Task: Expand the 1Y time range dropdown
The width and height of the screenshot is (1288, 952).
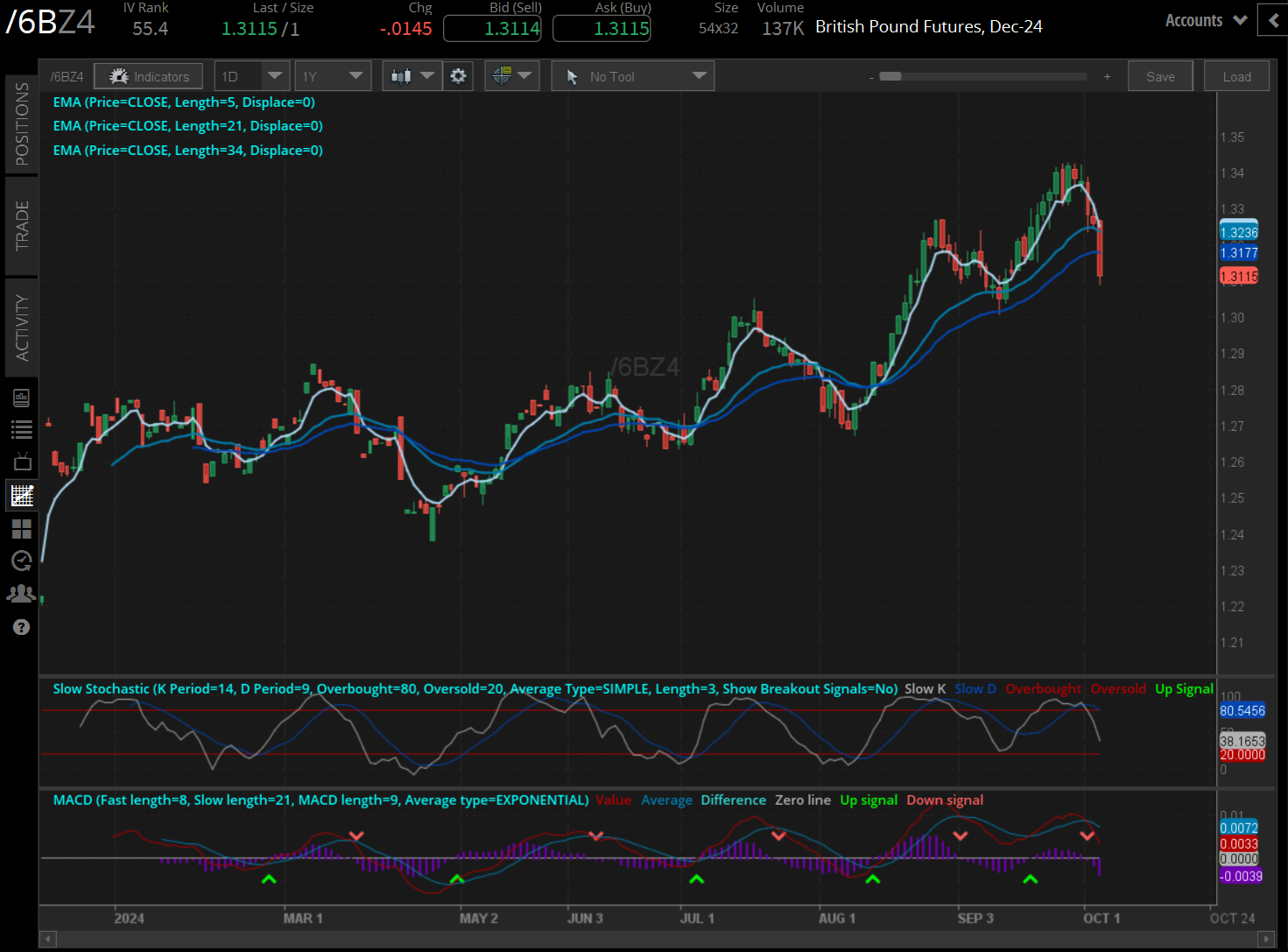Action: pyautogui.click(x=333, y=76)
